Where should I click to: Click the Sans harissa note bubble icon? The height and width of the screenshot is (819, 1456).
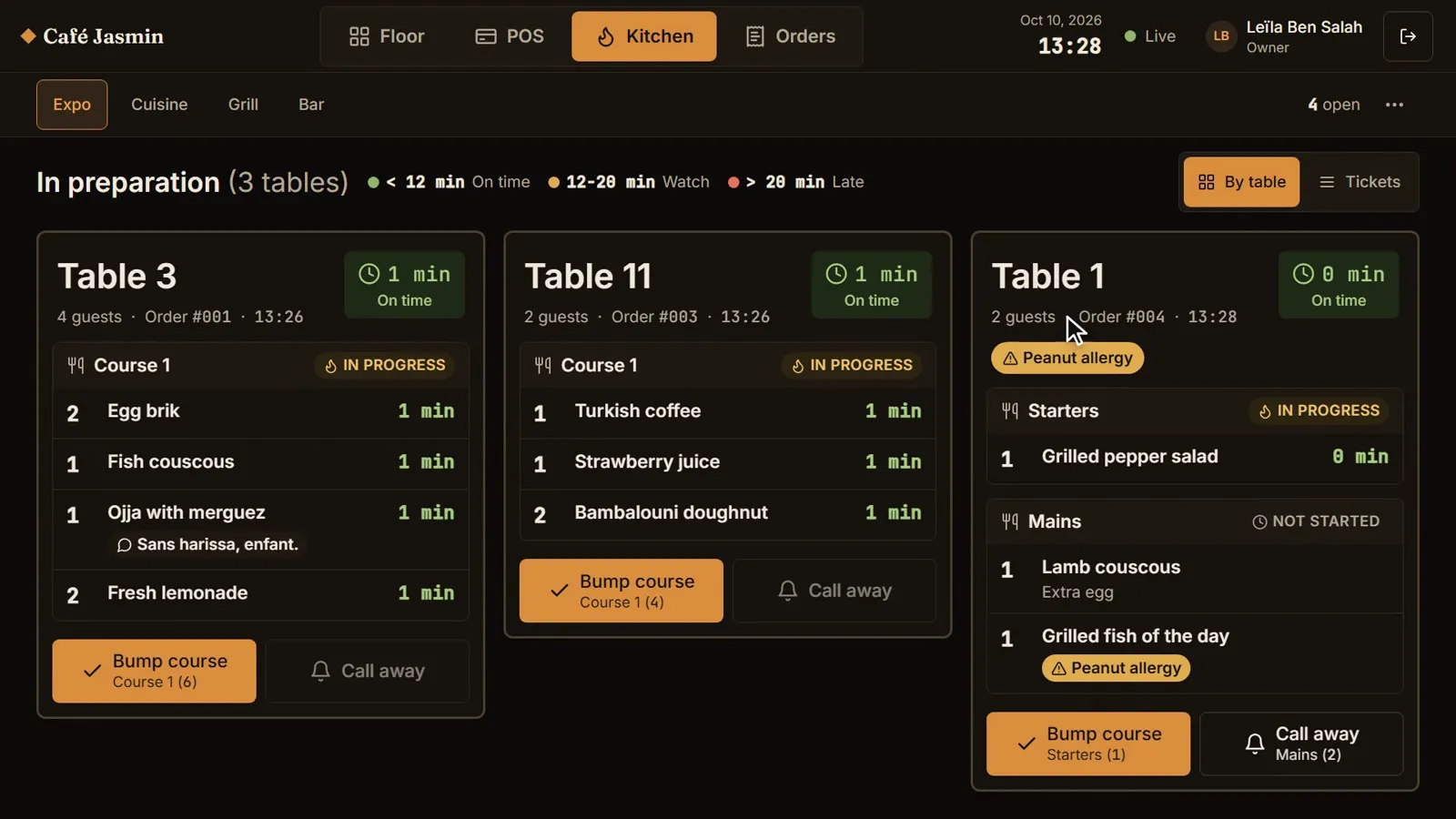click(124, 545)
